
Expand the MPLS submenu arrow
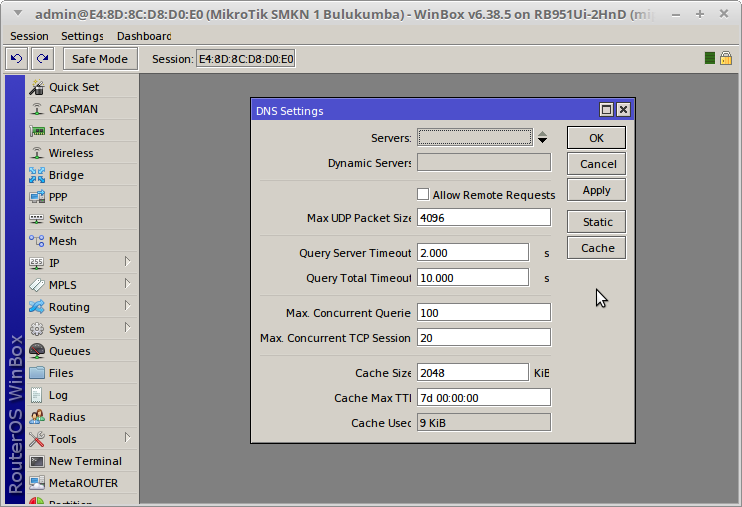127,284
